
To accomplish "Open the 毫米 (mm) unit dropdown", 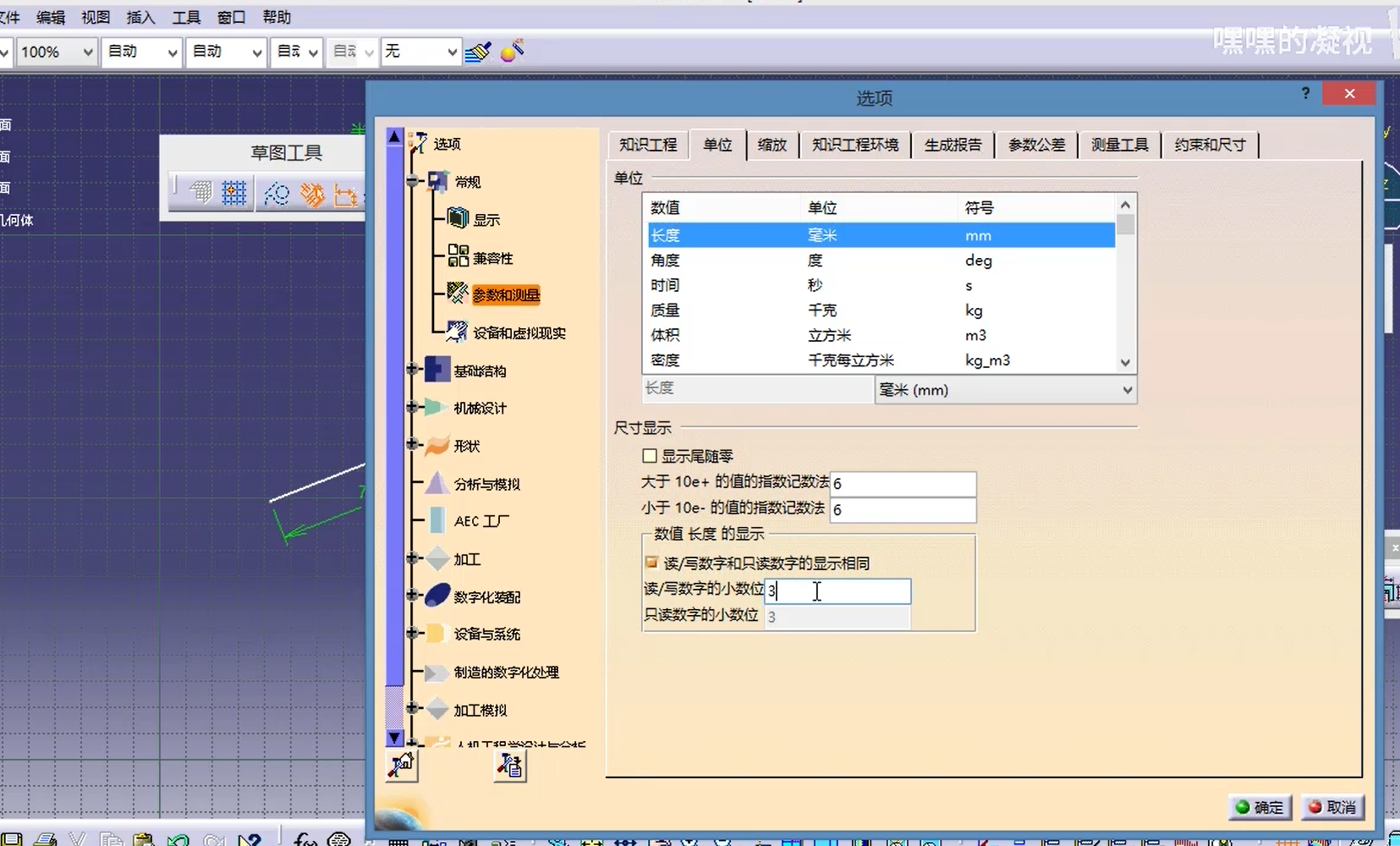I will [1127, 390].
